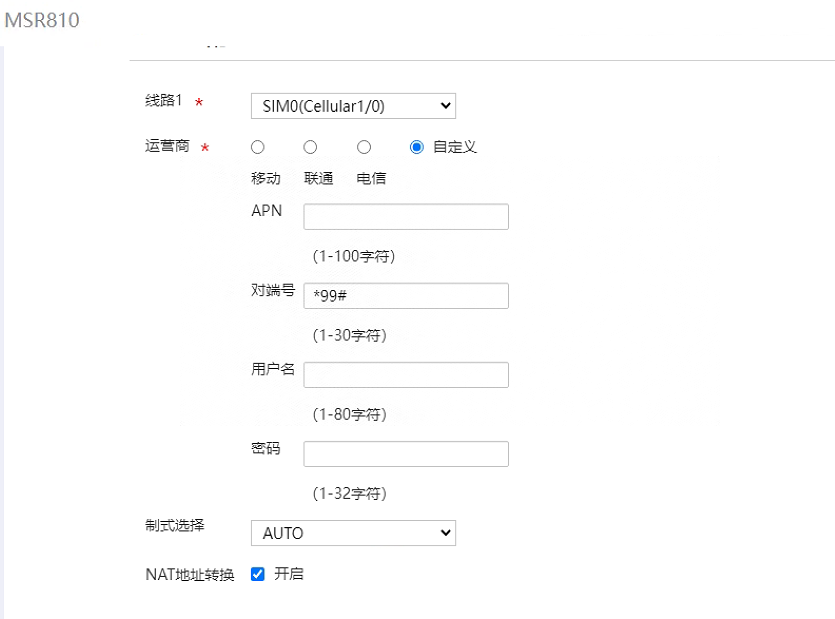The height and width of the screenshot is (619, 835).
Task: Click the 运营商 field label
Action: coord(167,146)
